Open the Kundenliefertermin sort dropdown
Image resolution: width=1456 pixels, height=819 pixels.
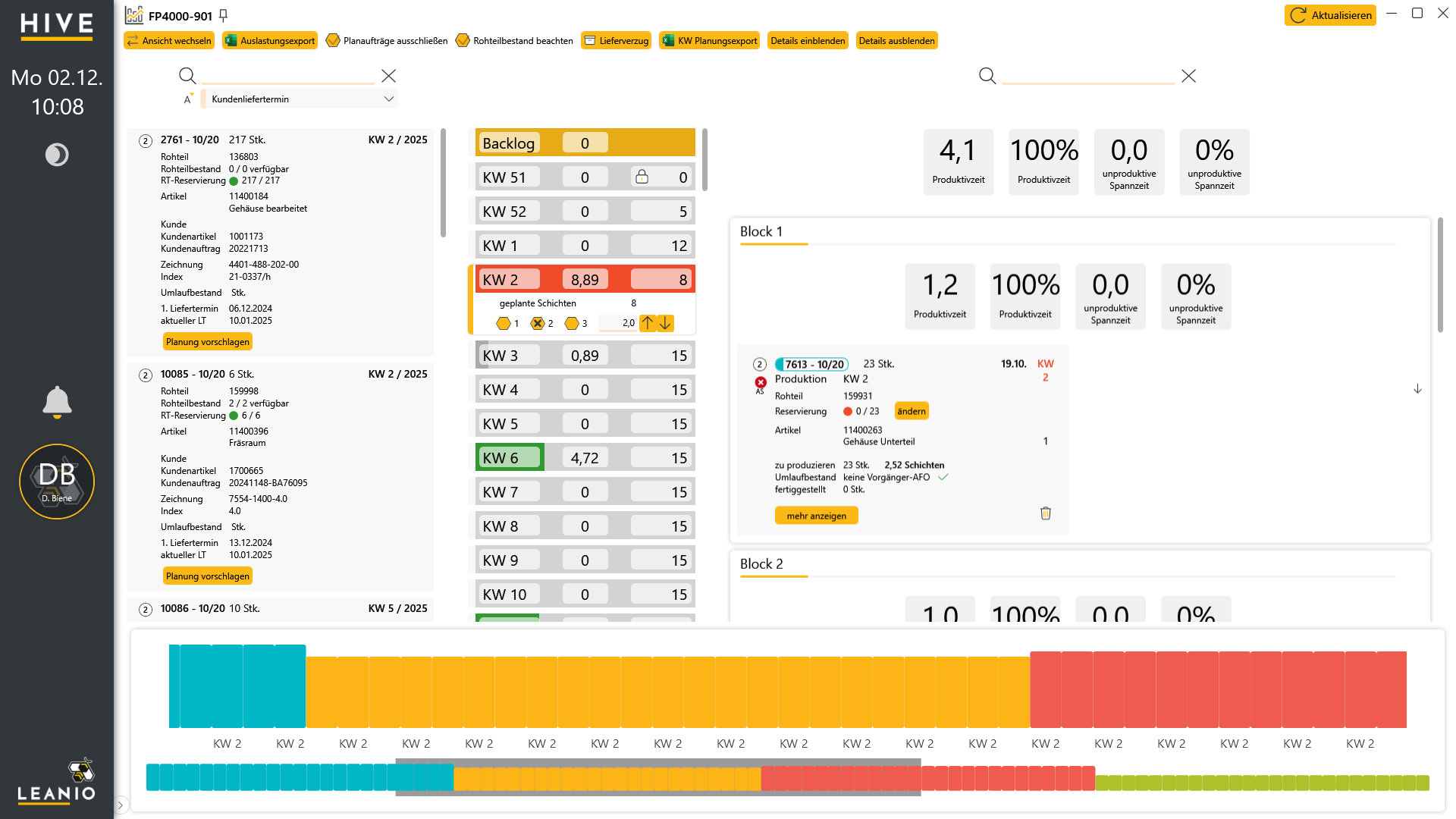[301, 99]
